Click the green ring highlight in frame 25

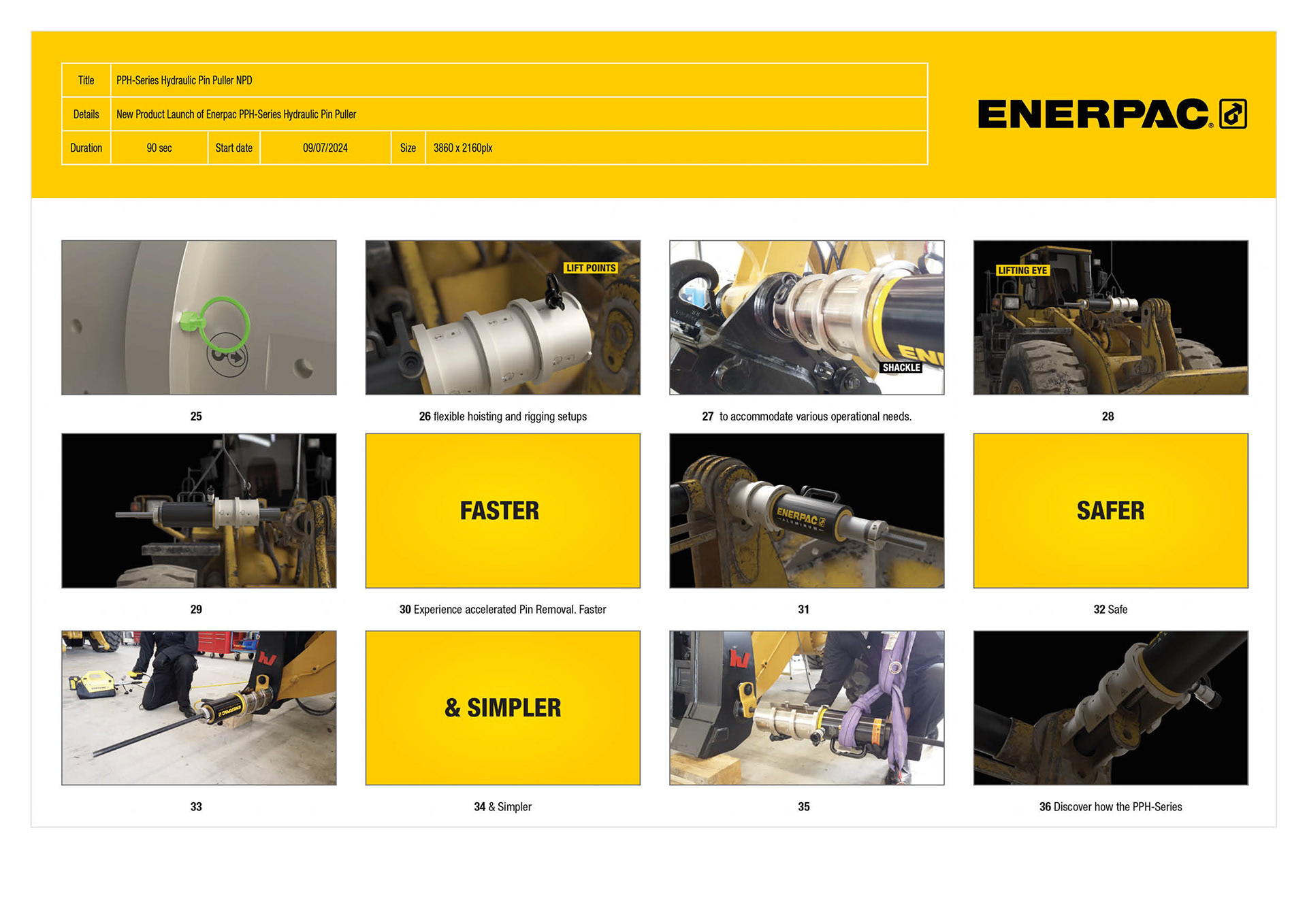point(223,324)
